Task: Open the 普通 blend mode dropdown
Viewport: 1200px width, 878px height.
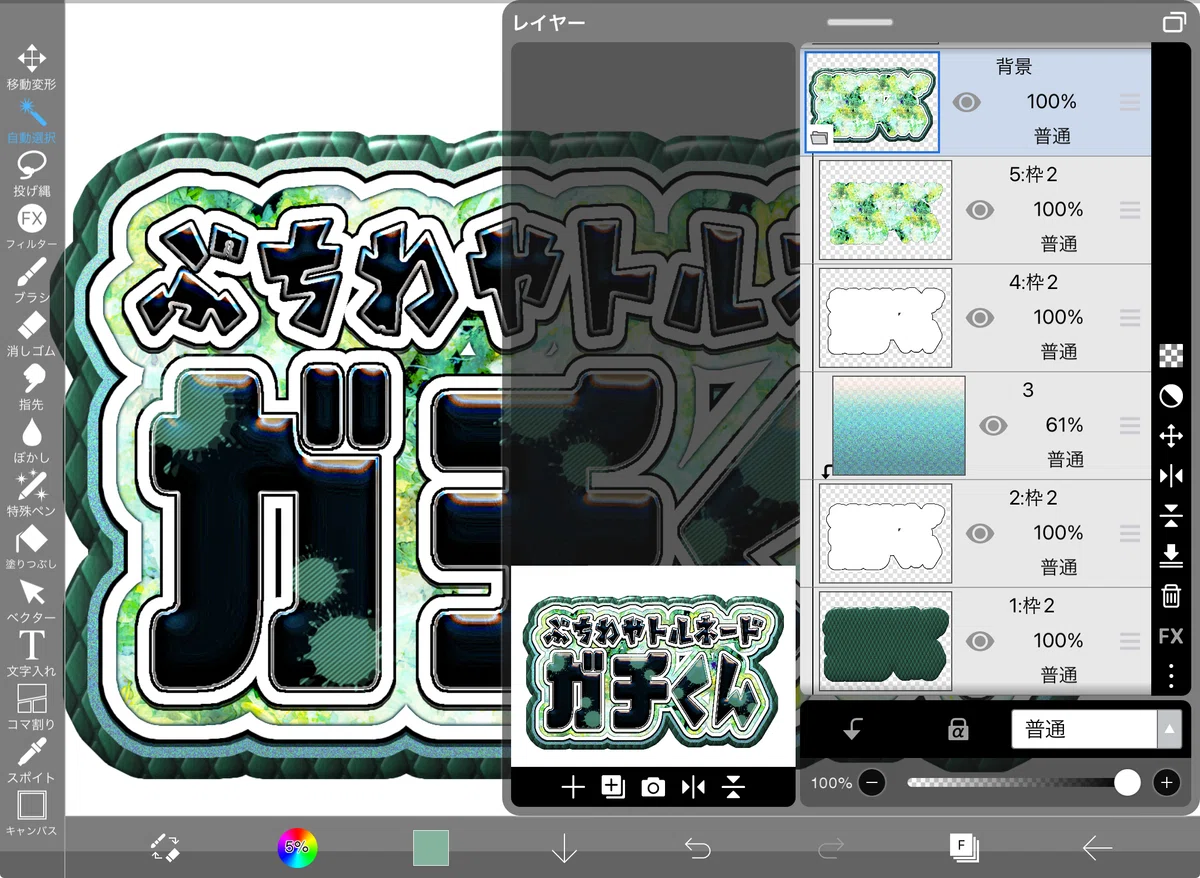Action: coord(1097,731)
